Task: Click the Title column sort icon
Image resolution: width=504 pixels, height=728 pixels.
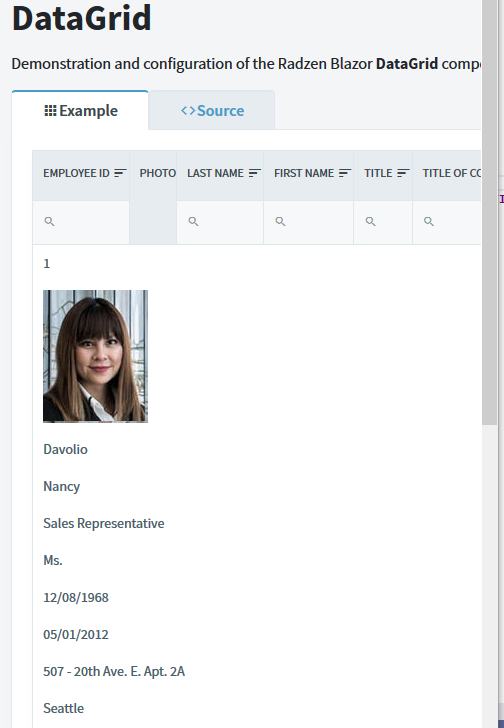Action: point(403,173)
